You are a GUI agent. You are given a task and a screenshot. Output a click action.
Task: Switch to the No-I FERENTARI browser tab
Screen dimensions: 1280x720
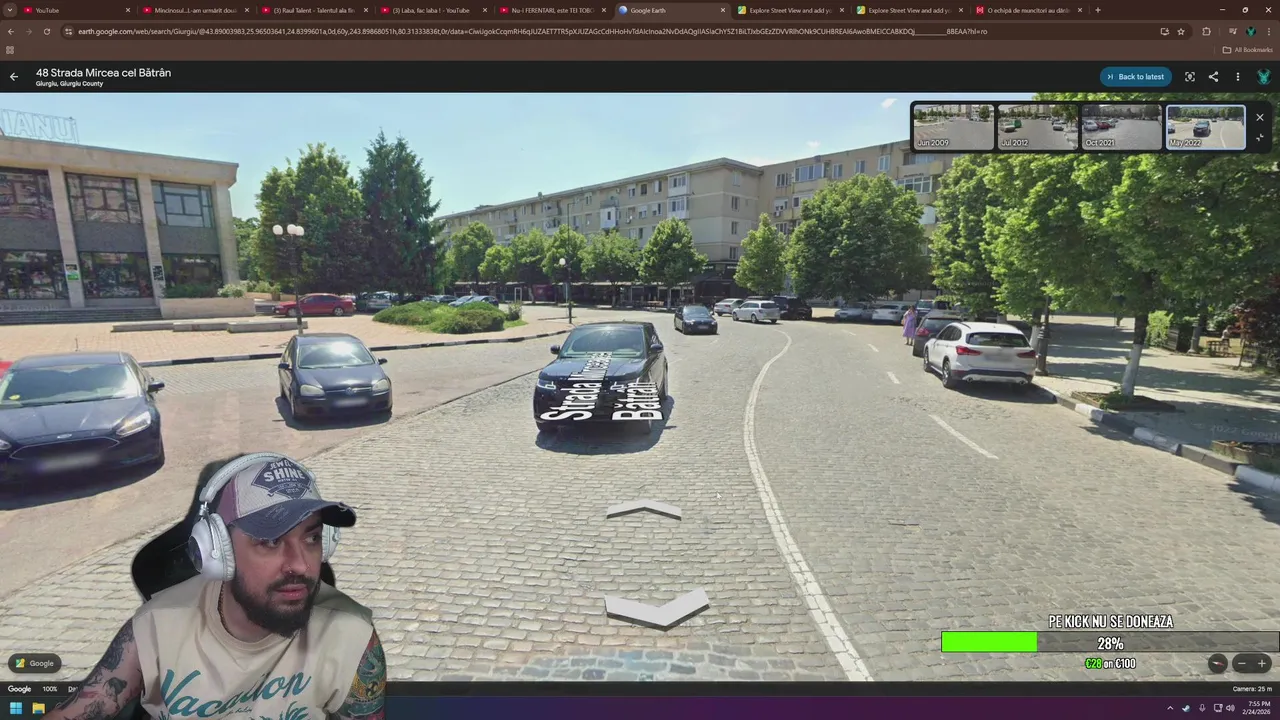coord(553,10)
